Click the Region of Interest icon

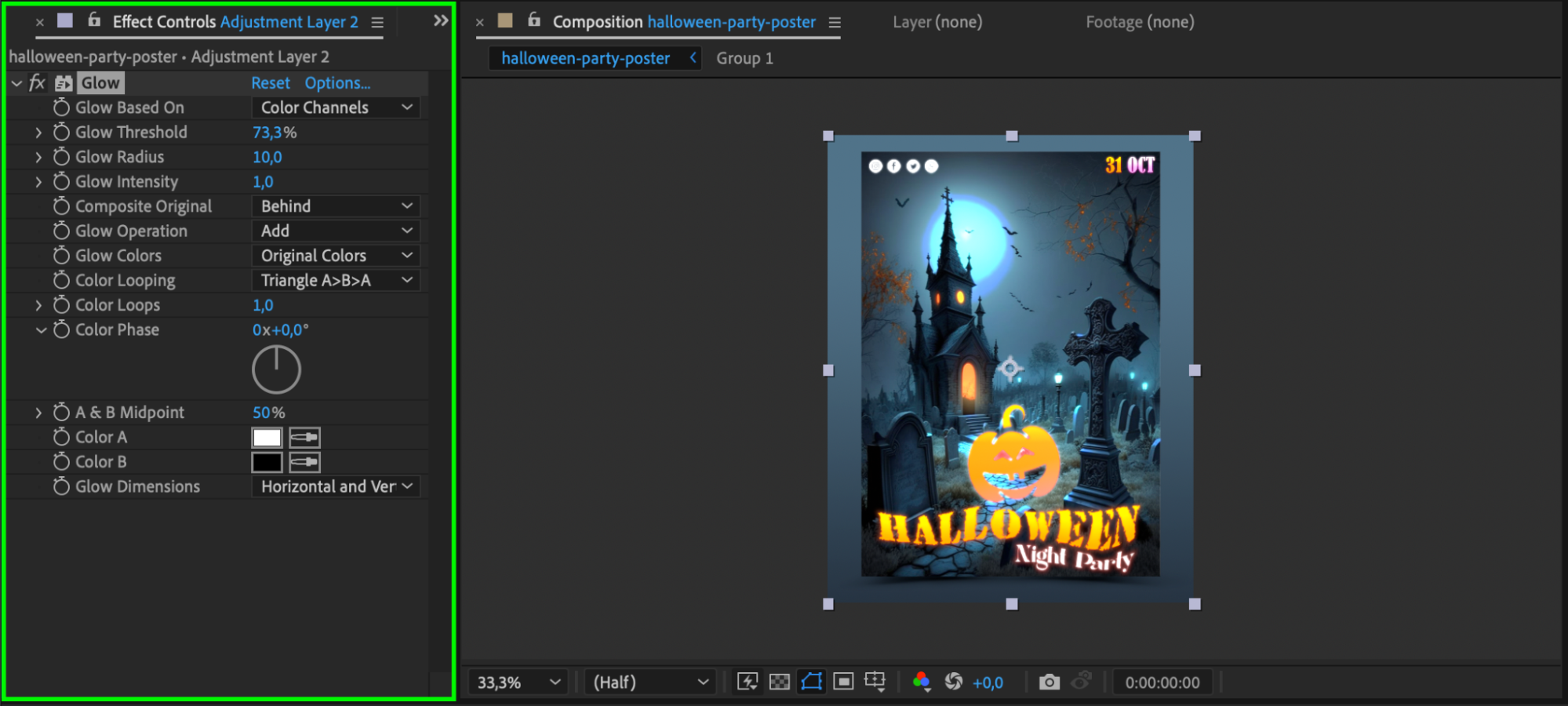(x=843, y=682)
